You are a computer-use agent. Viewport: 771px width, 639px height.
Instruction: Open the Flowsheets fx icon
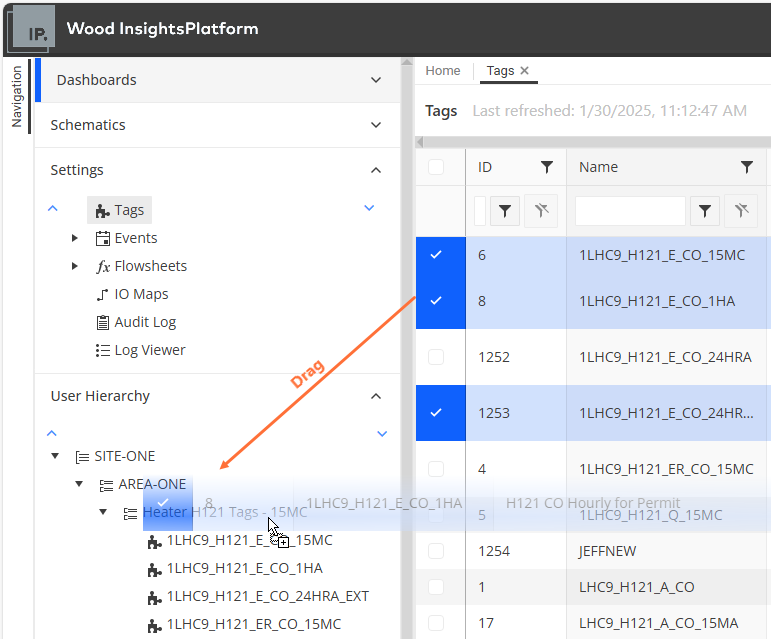coord(102,266)
